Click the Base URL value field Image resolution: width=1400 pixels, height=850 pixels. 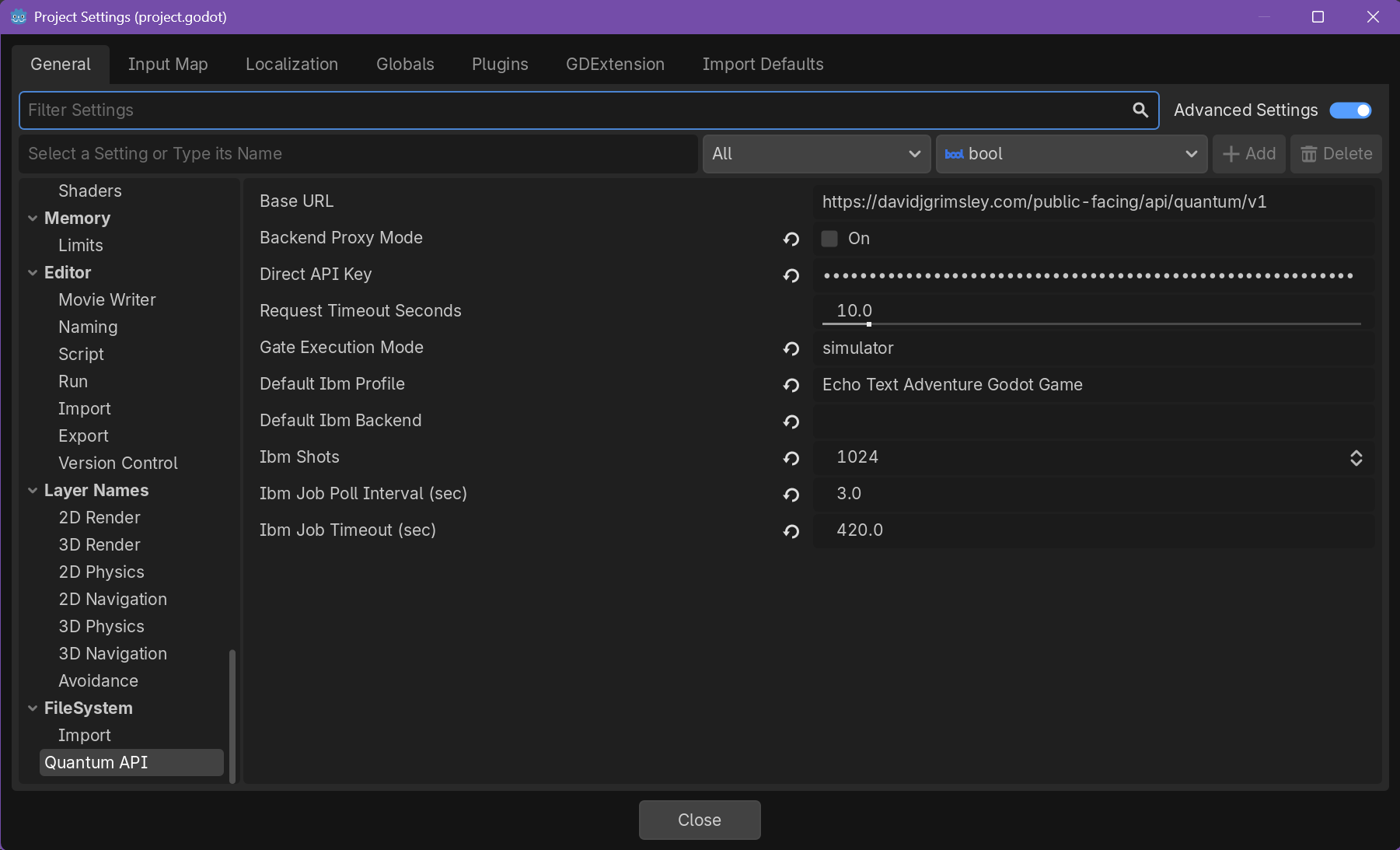pyautogui.click(x=1094, y=202)
